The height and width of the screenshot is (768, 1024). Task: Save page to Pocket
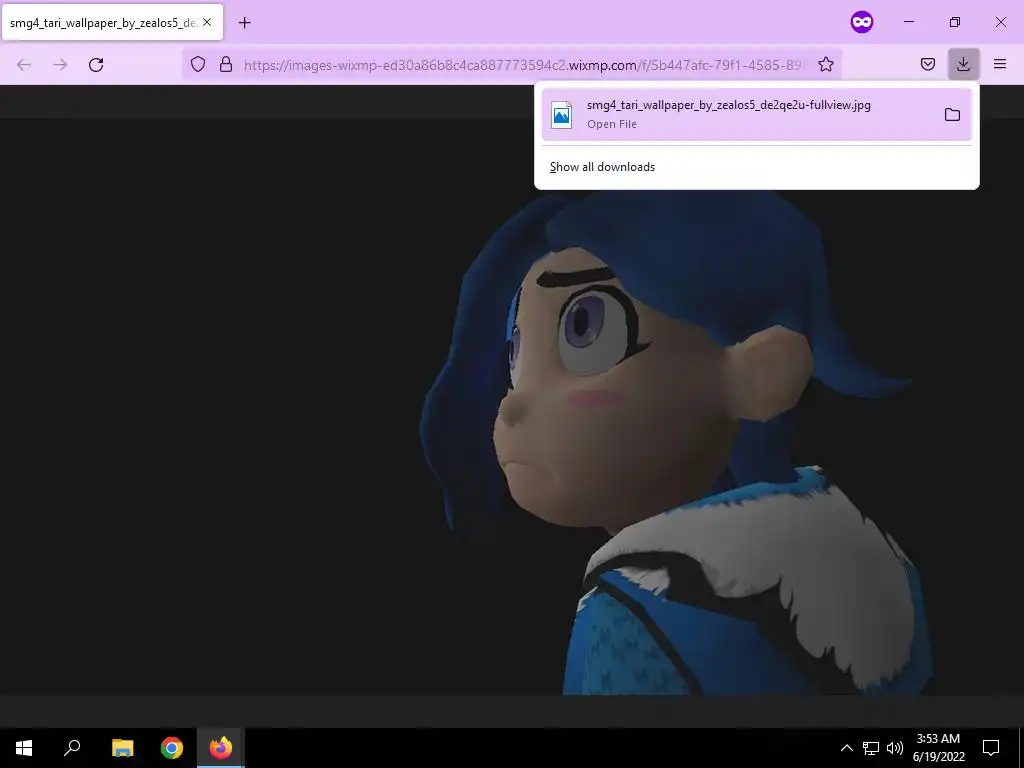coord(927,64)
